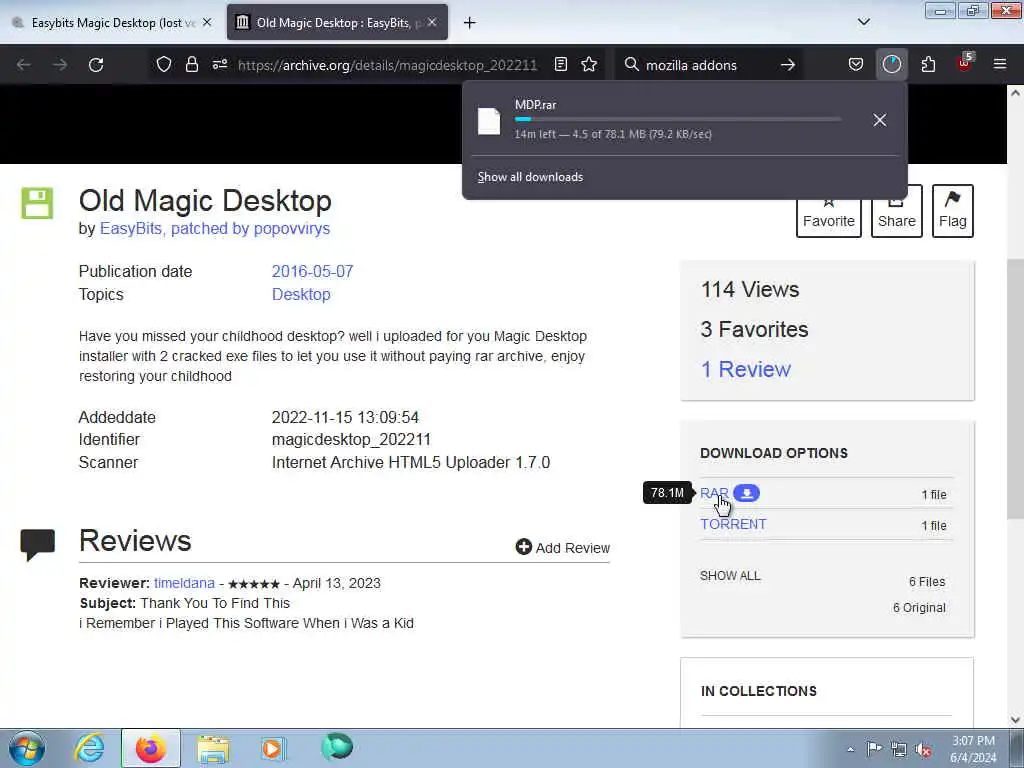
Task: Open EasyBits, patched by popovvirys link
Action: (215, 229)
